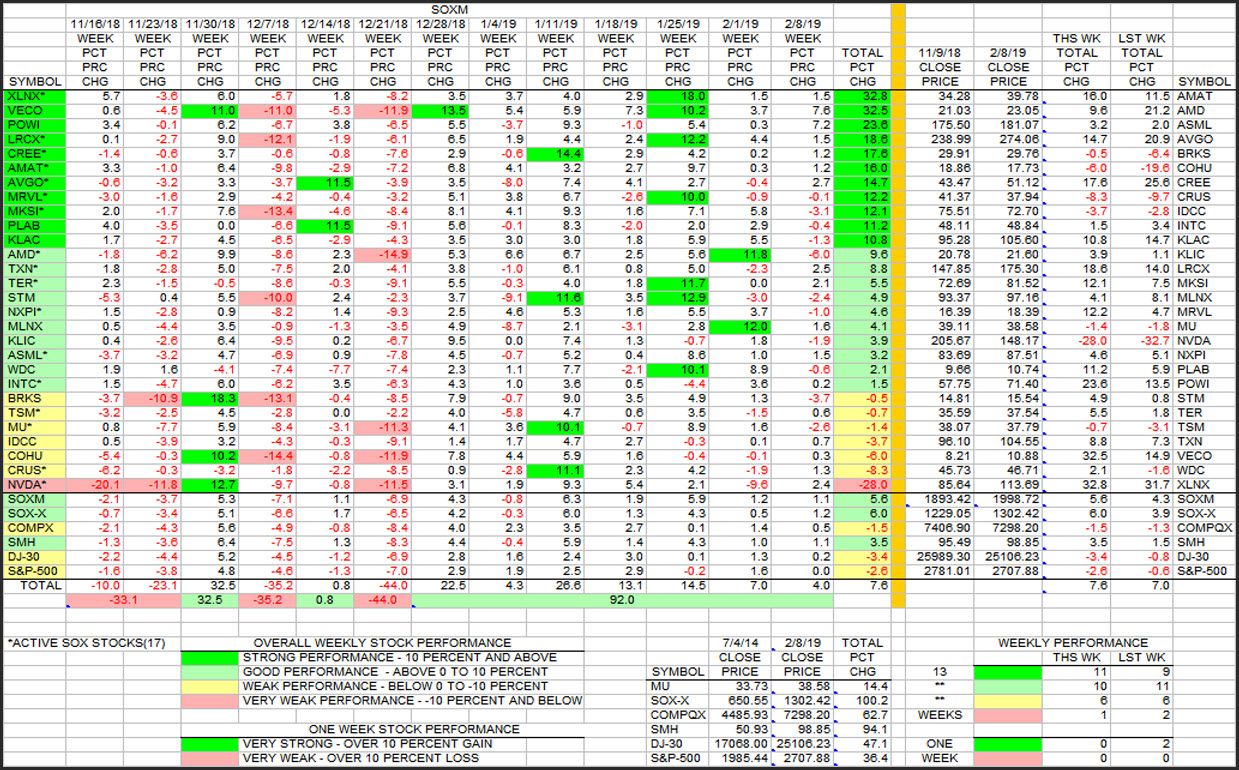Image resolution: width=1239 pixels, height=770 pixels.
Task: Click the 7/4/14 close price header
Action: (x=740, y=643)
